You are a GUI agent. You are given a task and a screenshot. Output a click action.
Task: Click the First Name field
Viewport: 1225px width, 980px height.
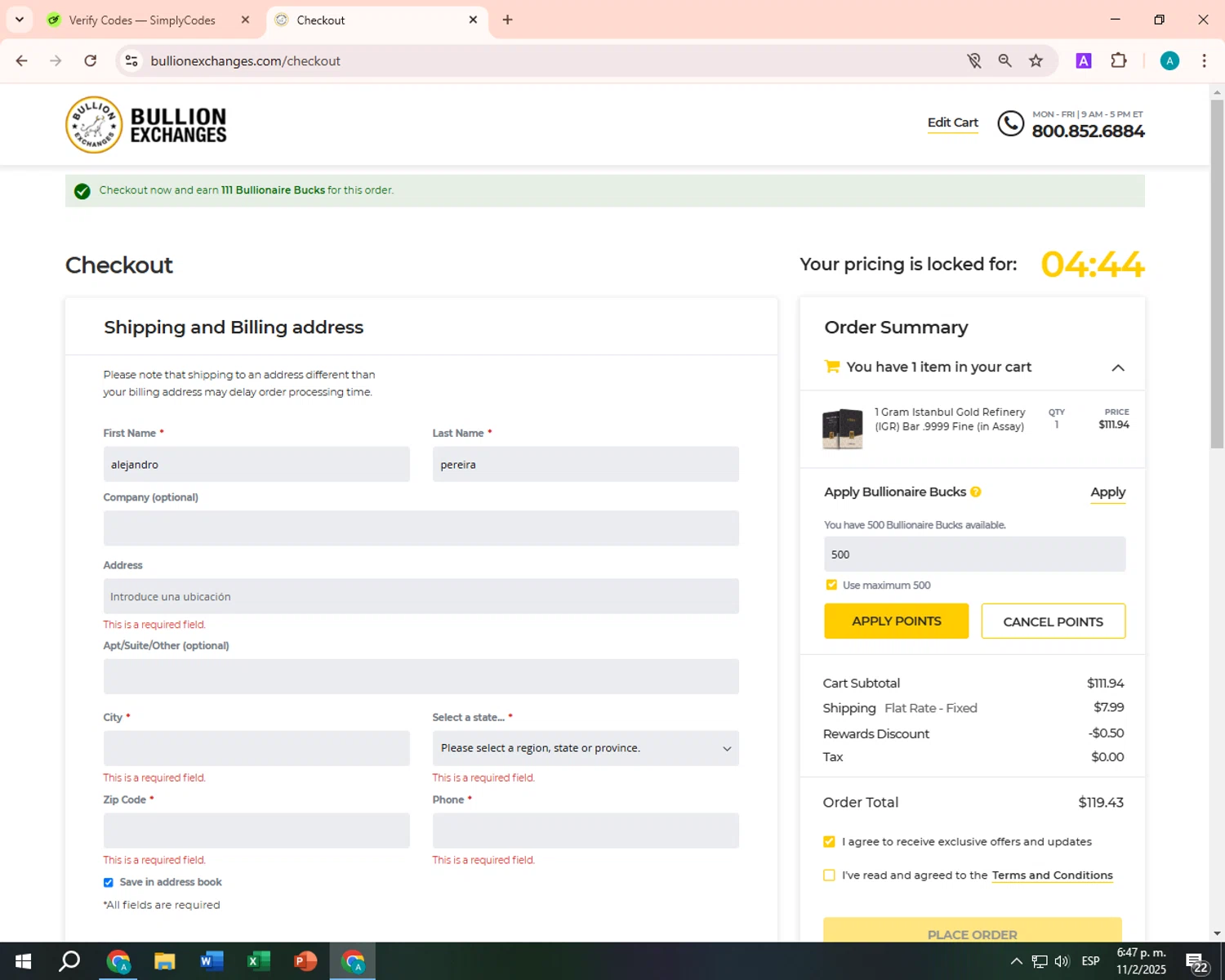point(256,464)
